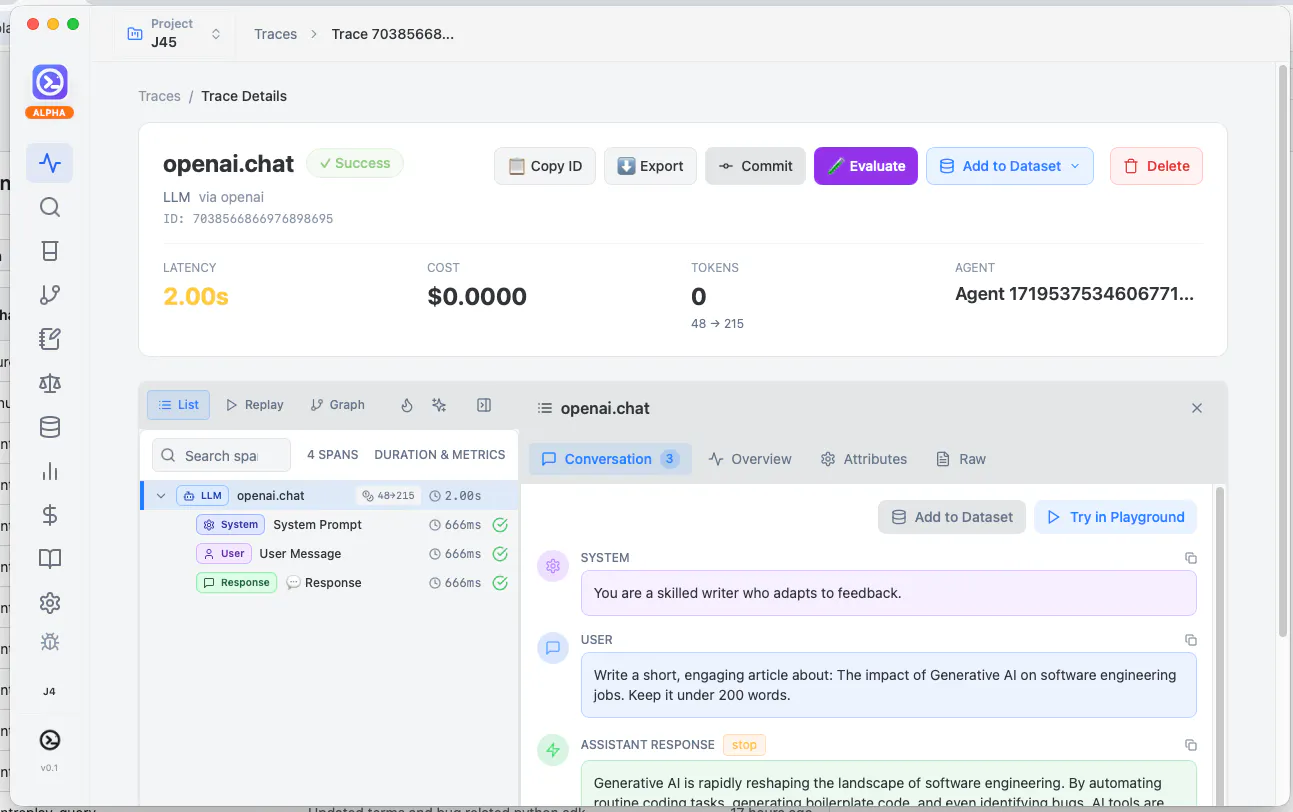Open the beaker experiments icon in sidebar

coord(50,251)
